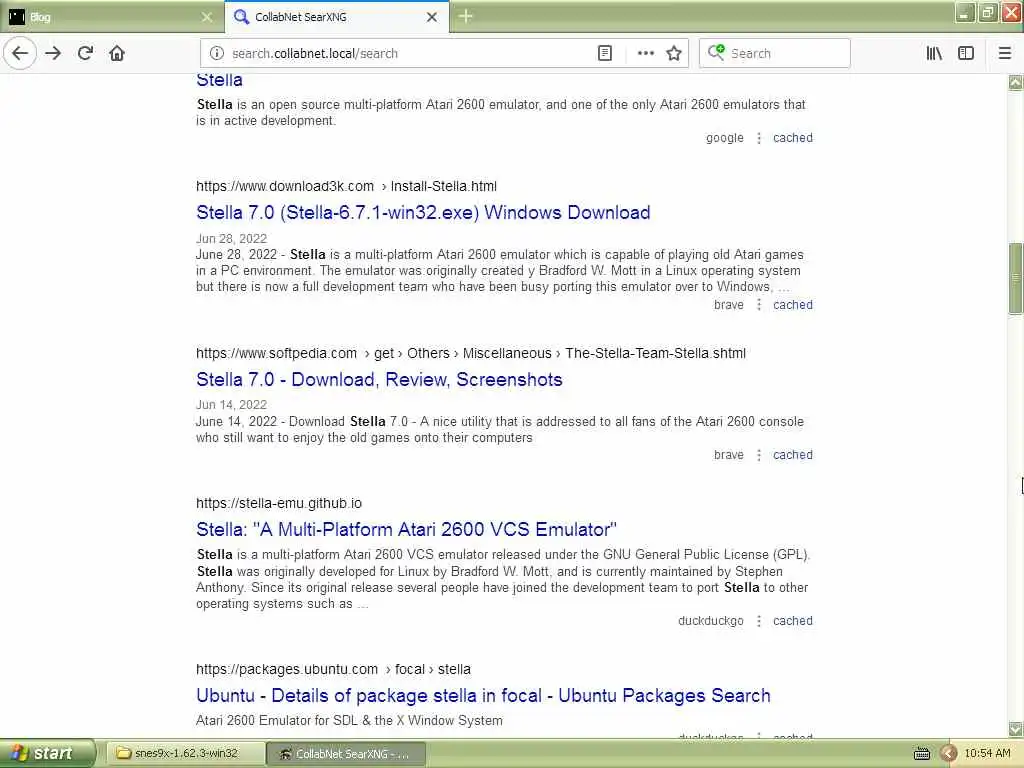This screenshot has width=1024, height=768.
Task: Open Stella 7.0 Windows Download result
Action: click(423, 212)
